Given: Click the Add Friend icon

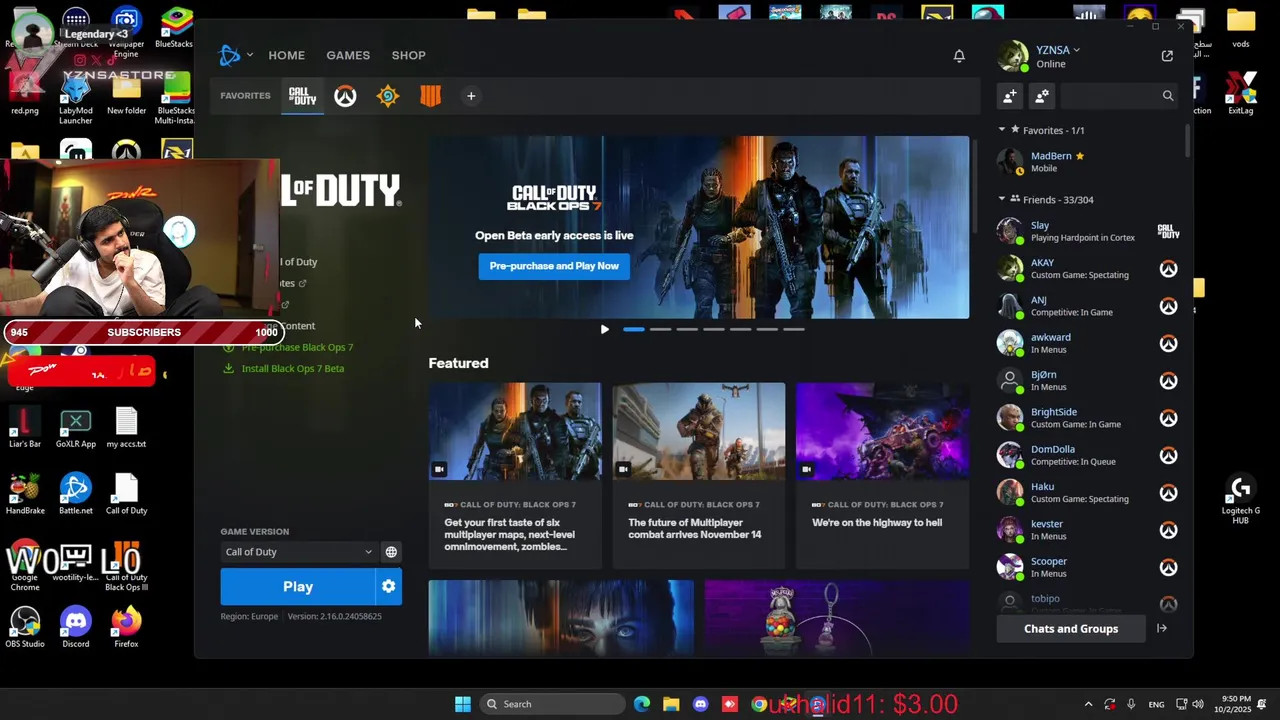Looking at the screenshot, I should point(1010,96).
